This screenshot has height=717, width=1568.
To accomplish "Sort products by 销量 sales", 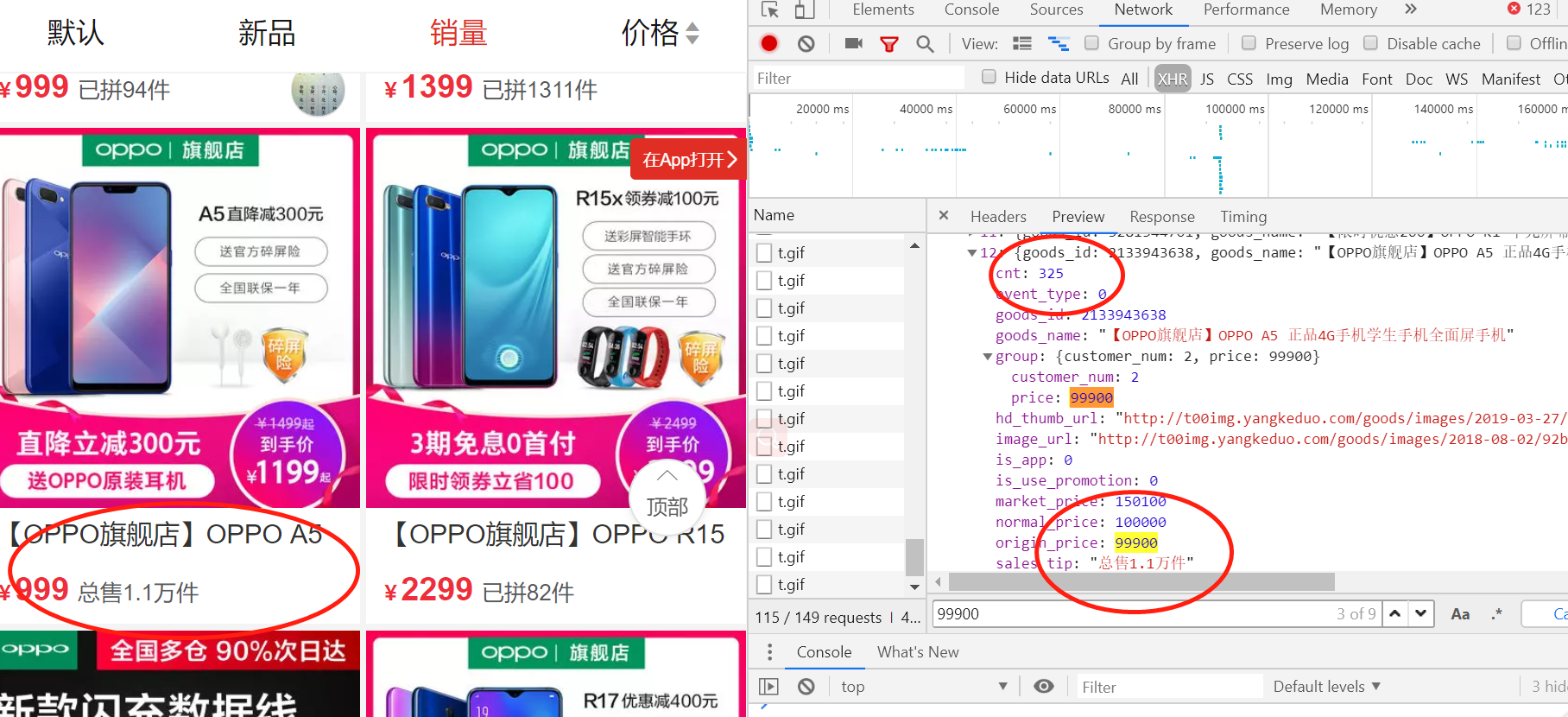I will point(458,33).
